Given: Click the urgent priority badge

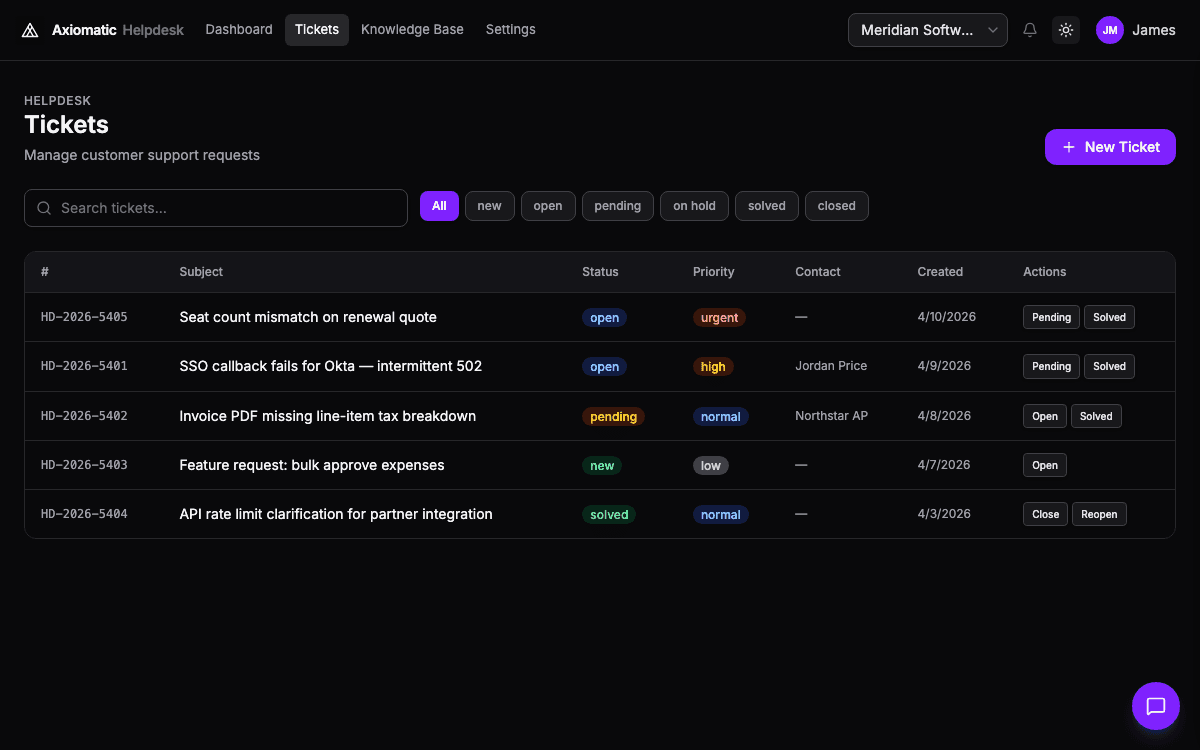Looking at the screenshot, I should 719,316.
